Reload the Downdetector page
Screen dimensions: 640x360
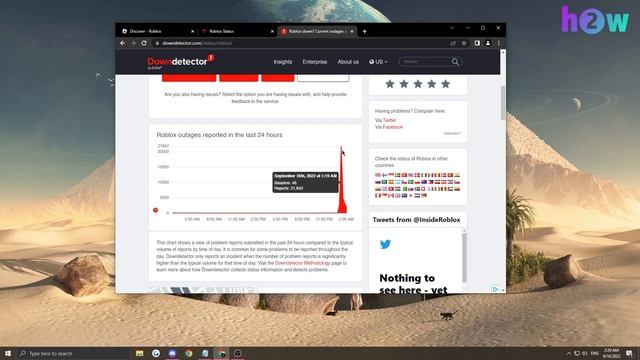click(x=144, y=43)
